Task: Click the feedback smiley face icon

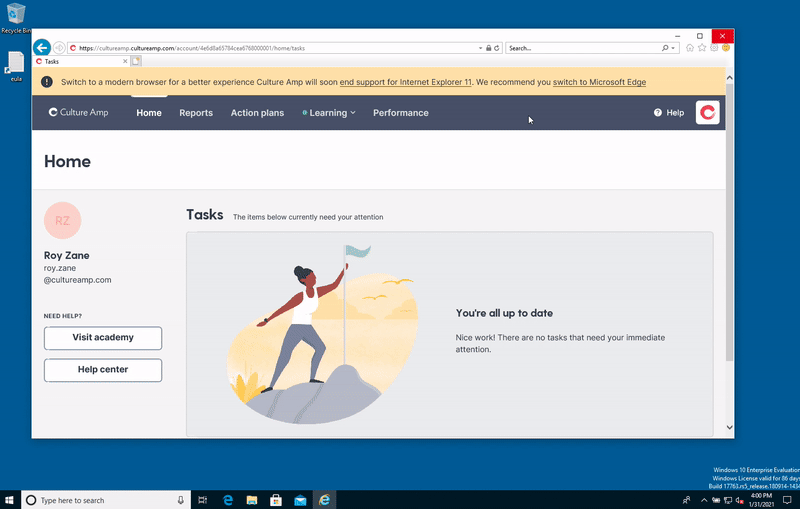Action: (726, 48)
